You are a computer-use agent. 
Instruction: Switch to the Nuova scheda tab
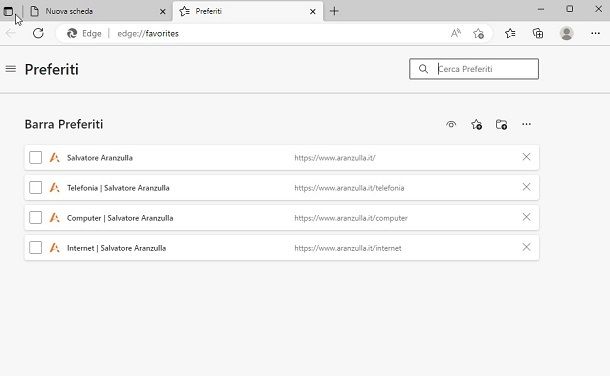[98, 11]
